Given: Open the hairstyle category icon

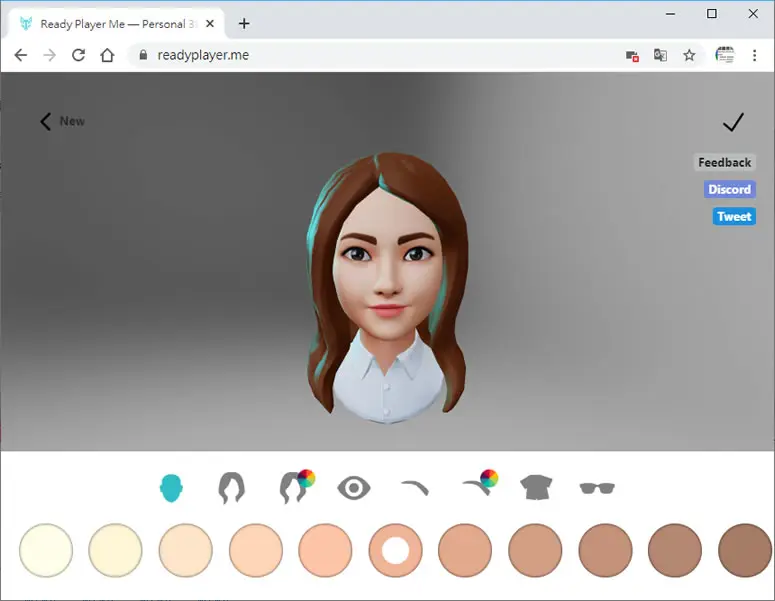Looking at the screenshot, I should point(231,488).
